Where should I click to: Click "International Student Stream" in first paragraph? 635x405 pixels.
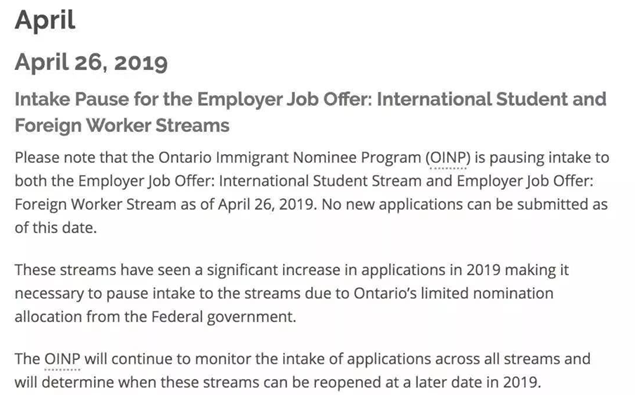(320, 181)
